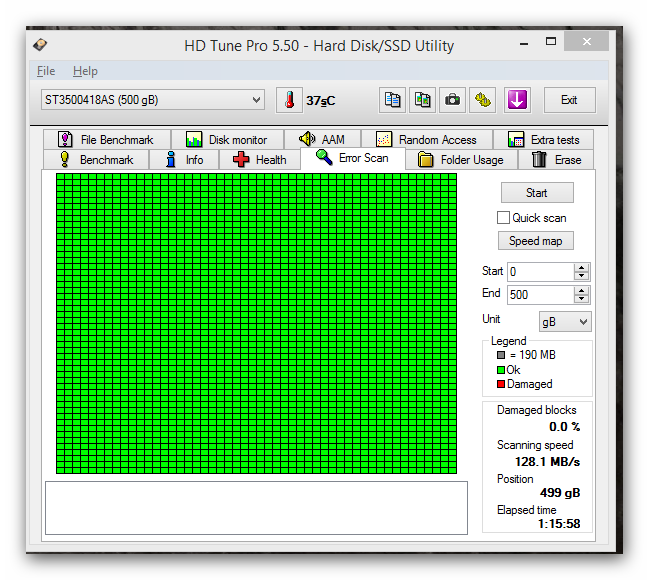This screenshot has height=580, width=649.
Task: Switch to the Random Access tab
Action: click(427, 140)
